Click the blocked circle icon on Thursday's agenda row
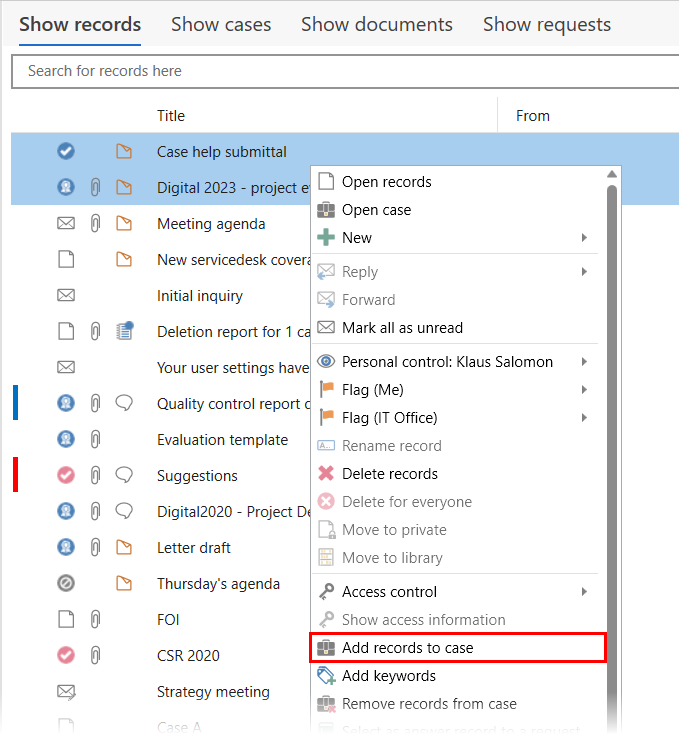The width and height of the screenshot is (679, 743). pos(66,583)
